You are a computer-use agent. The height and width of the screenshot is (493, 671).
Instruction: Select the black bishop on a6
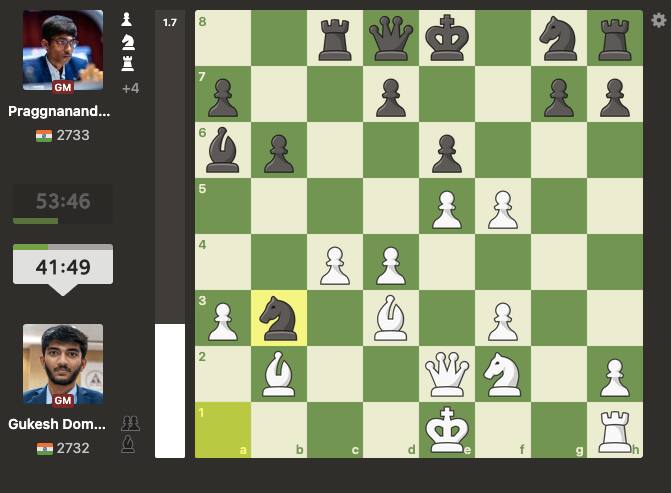pos(223,150)
